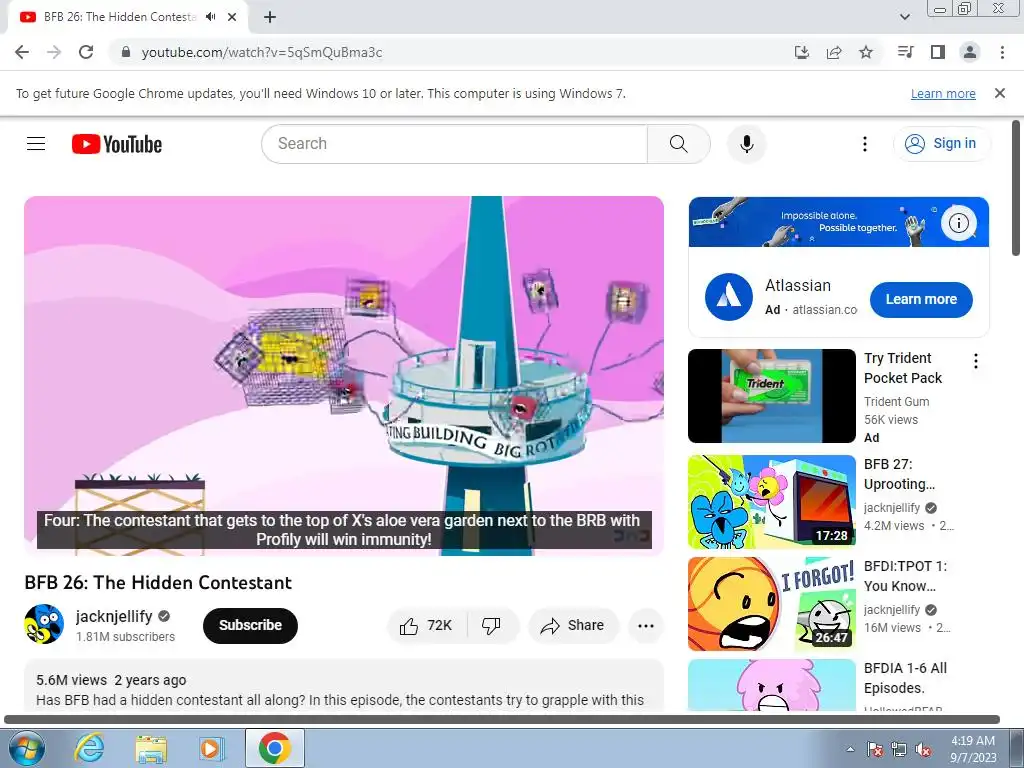Open more actions ellipsis under video
The height and width of the screenshot is (768, 1024).
[646, 626]
